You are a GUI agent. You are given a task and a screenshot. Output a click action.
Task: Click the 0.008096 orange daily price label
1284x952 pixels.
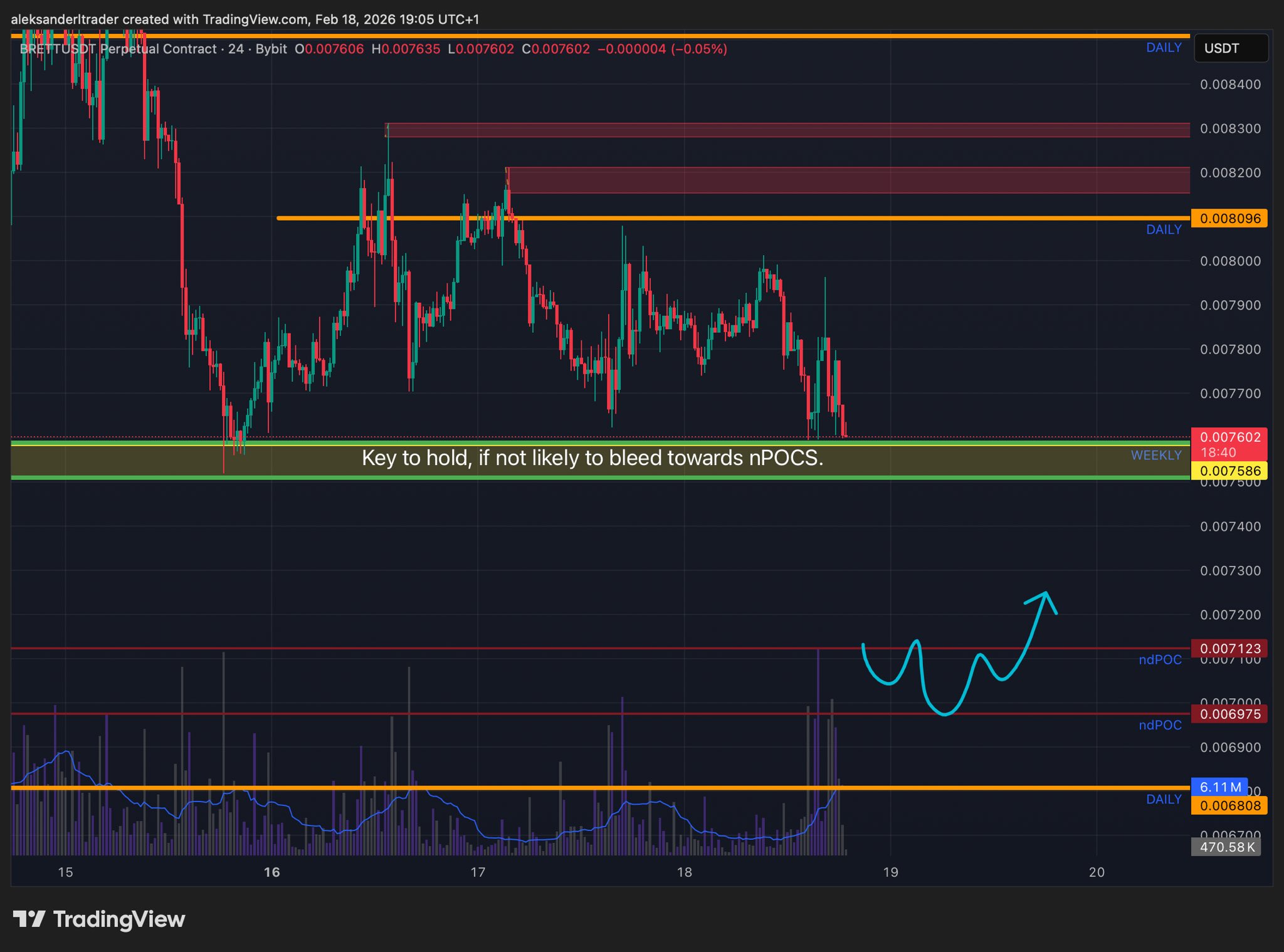tap(1229, 218)
